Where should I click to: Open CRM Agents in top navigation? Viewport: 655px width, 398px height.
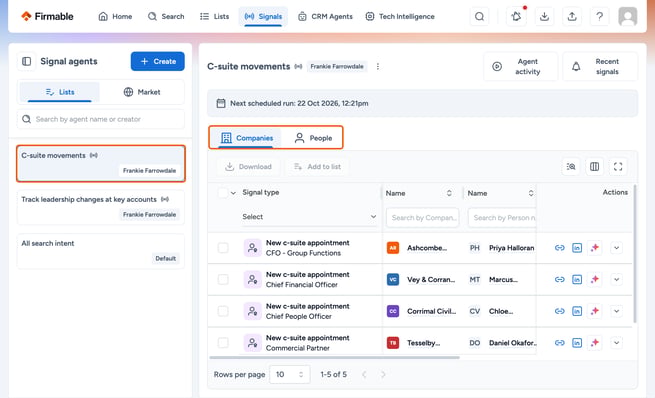click(325, 16)
